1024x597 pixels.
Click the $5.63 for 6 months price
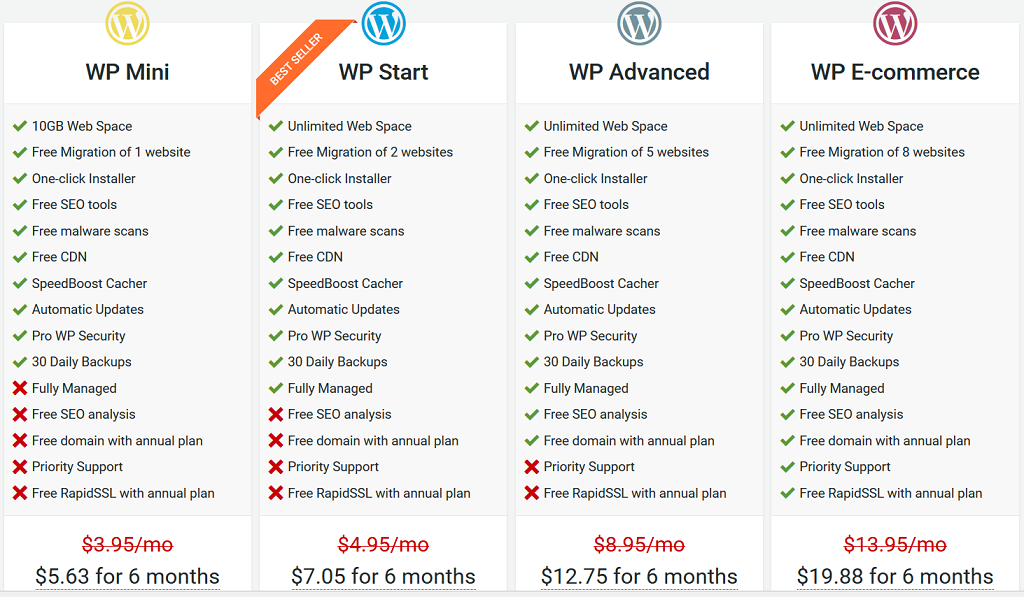point(127,576)
